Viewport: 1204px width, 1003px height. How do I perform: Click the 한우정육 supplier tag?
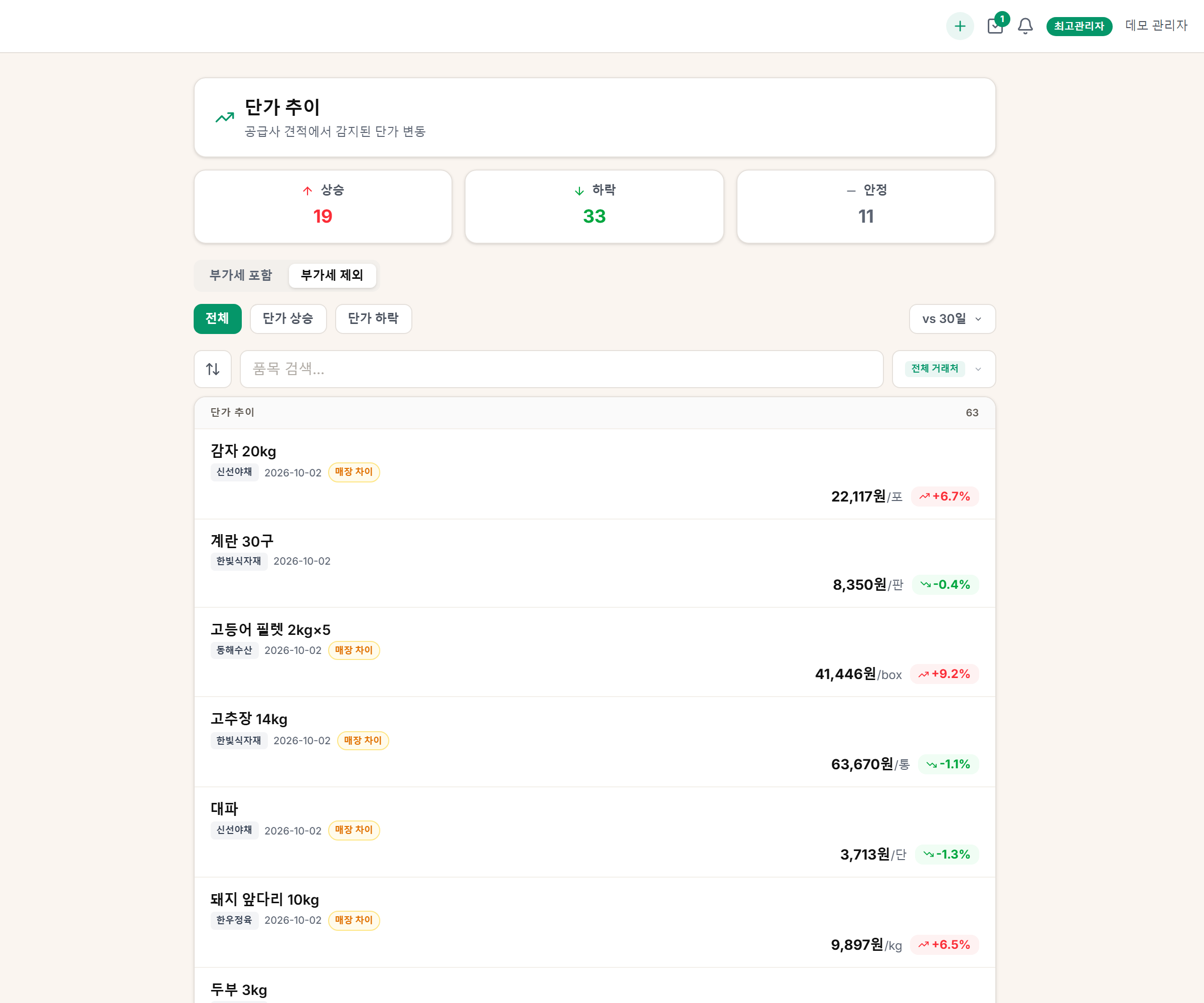tap(234, 920)
